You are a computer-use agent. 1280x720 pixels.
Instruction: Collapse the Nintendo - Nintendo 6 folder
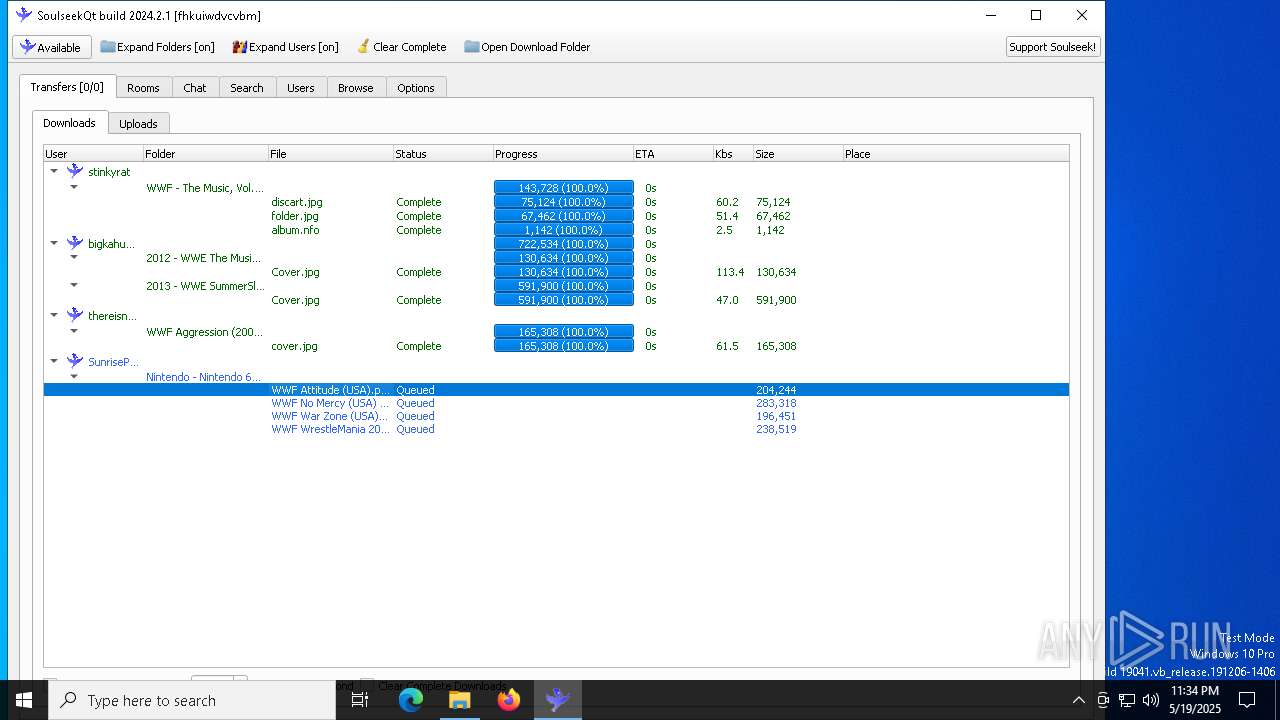pyautogui.click(x=74, y=377)
